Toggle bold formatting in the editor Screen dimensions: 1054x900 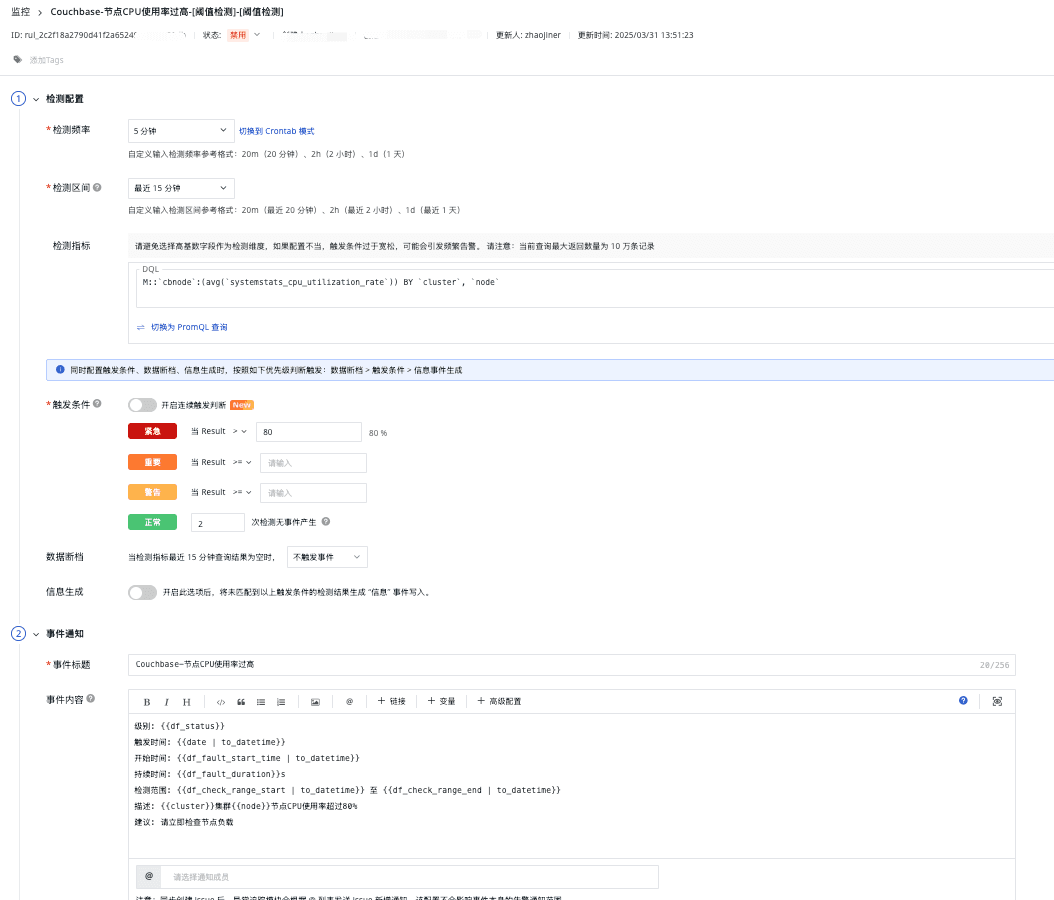coord(147,702)
